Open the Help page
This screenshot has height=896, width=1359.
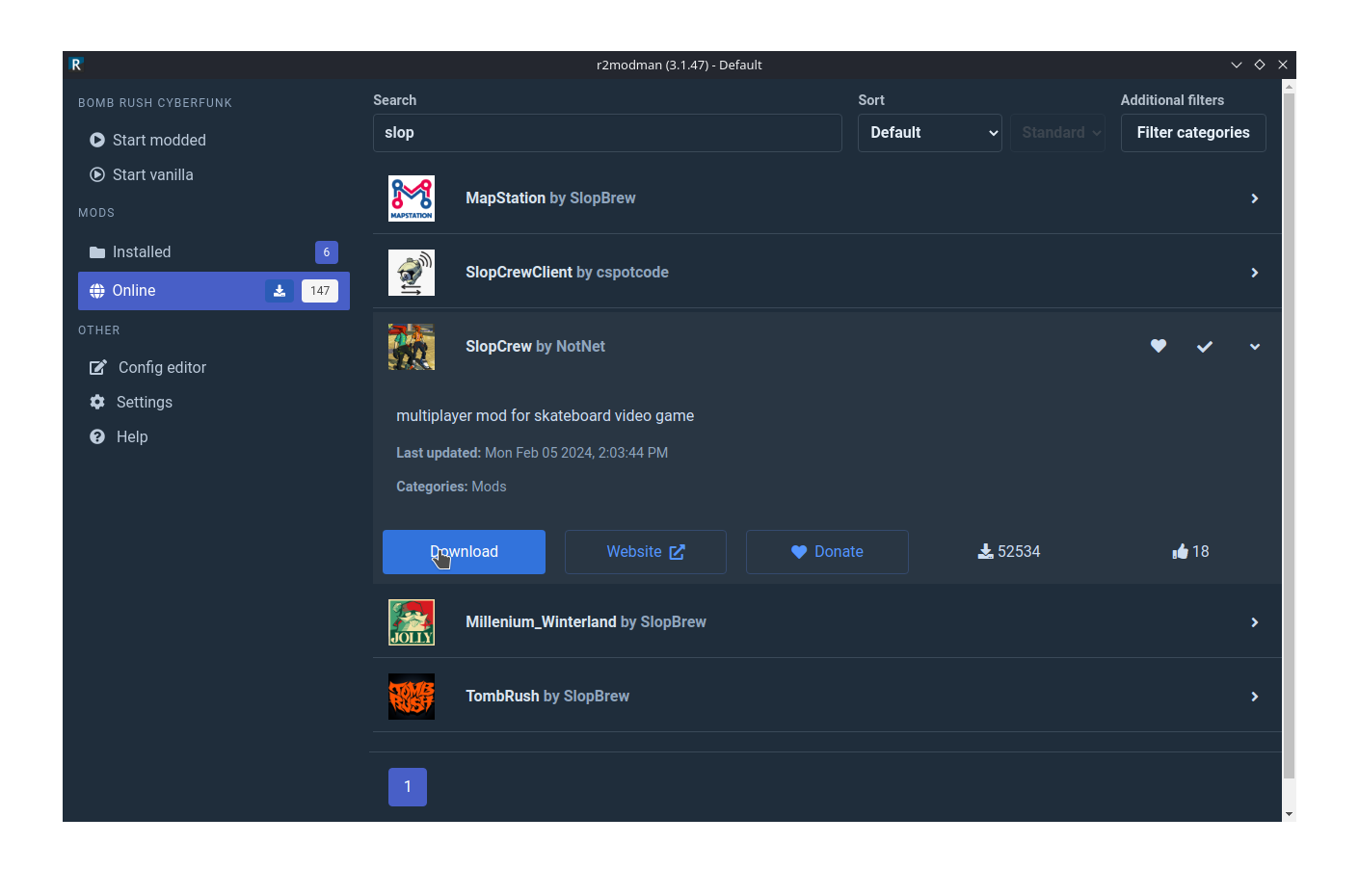214,436
